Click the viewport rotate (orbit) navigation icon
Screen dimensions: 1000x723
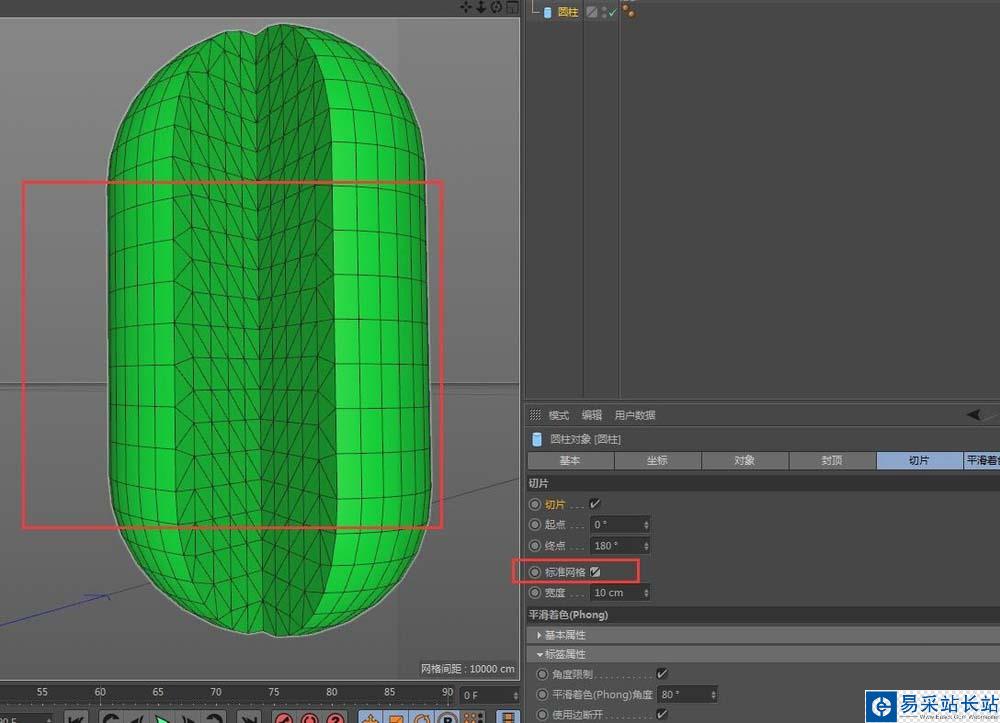tap(496, 7)
